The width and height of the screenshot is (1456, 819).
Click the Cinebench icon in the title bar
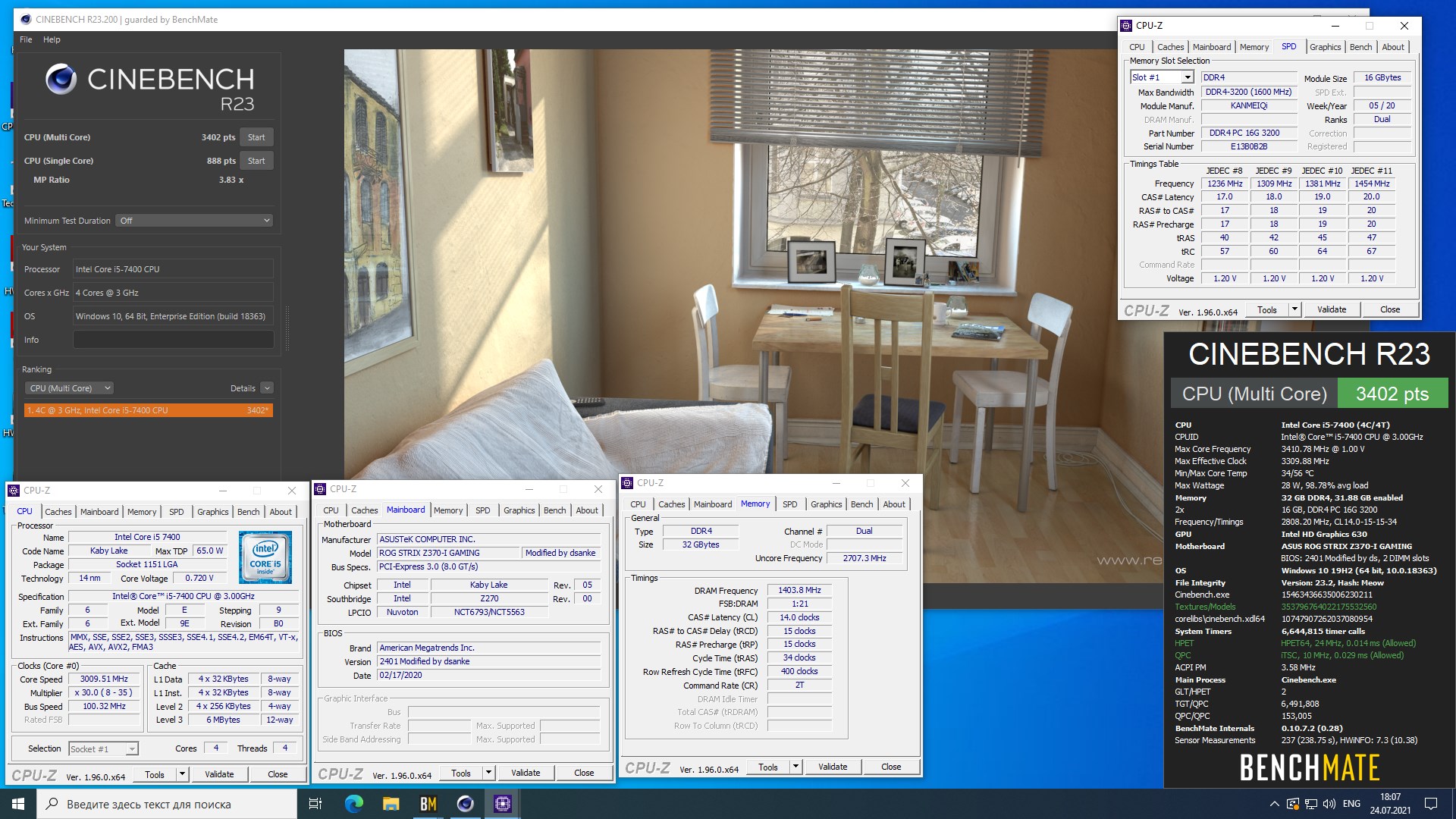click(26, 19)
